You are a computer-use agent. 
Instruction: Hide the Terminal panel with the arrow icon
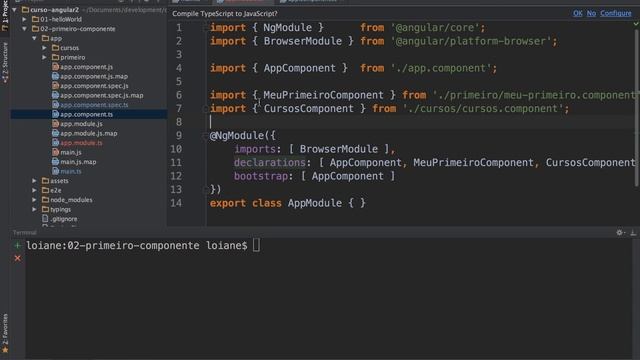coord(633,233)
